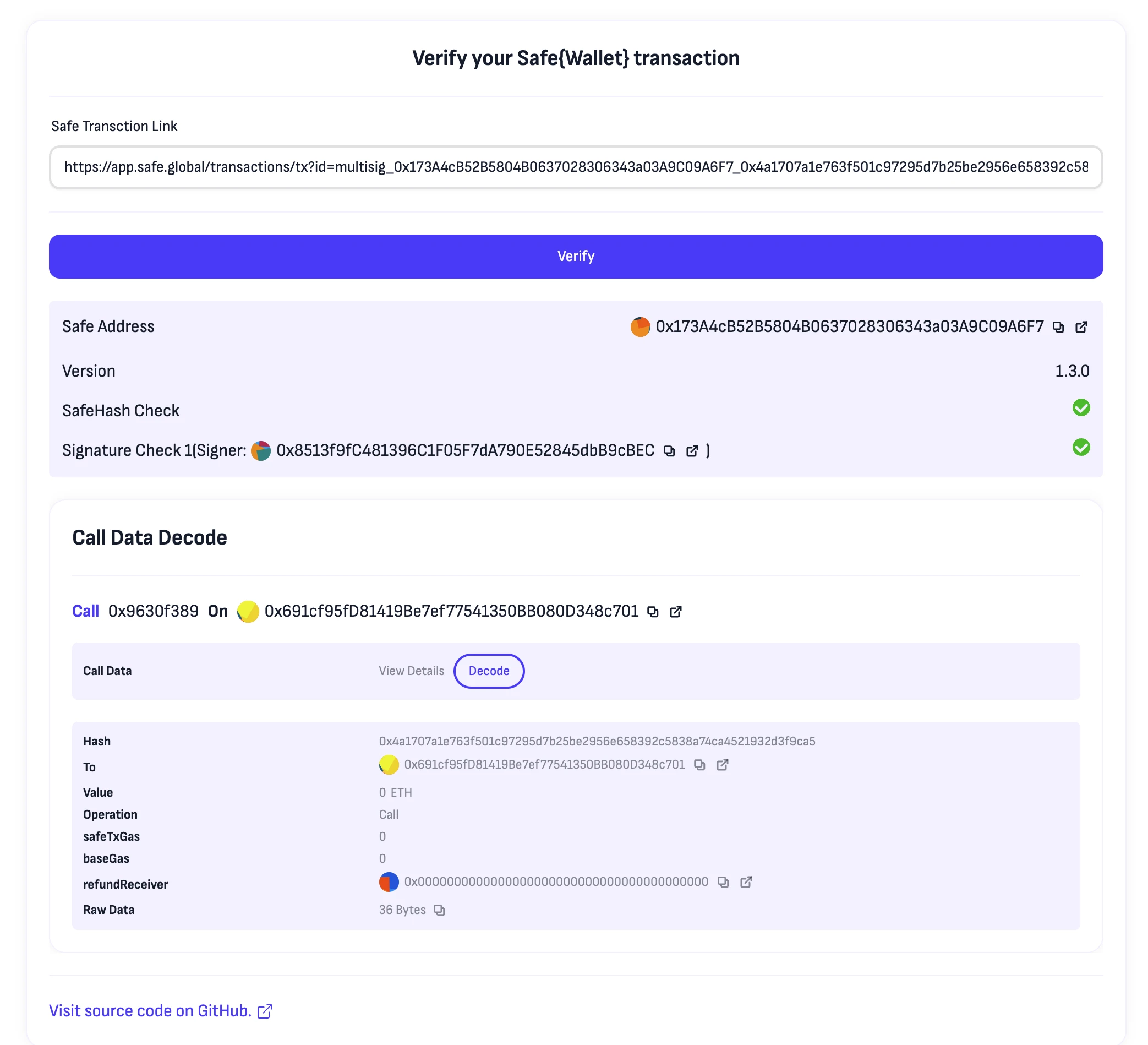
Task: Open To address external link
Action: click(722, 765)
